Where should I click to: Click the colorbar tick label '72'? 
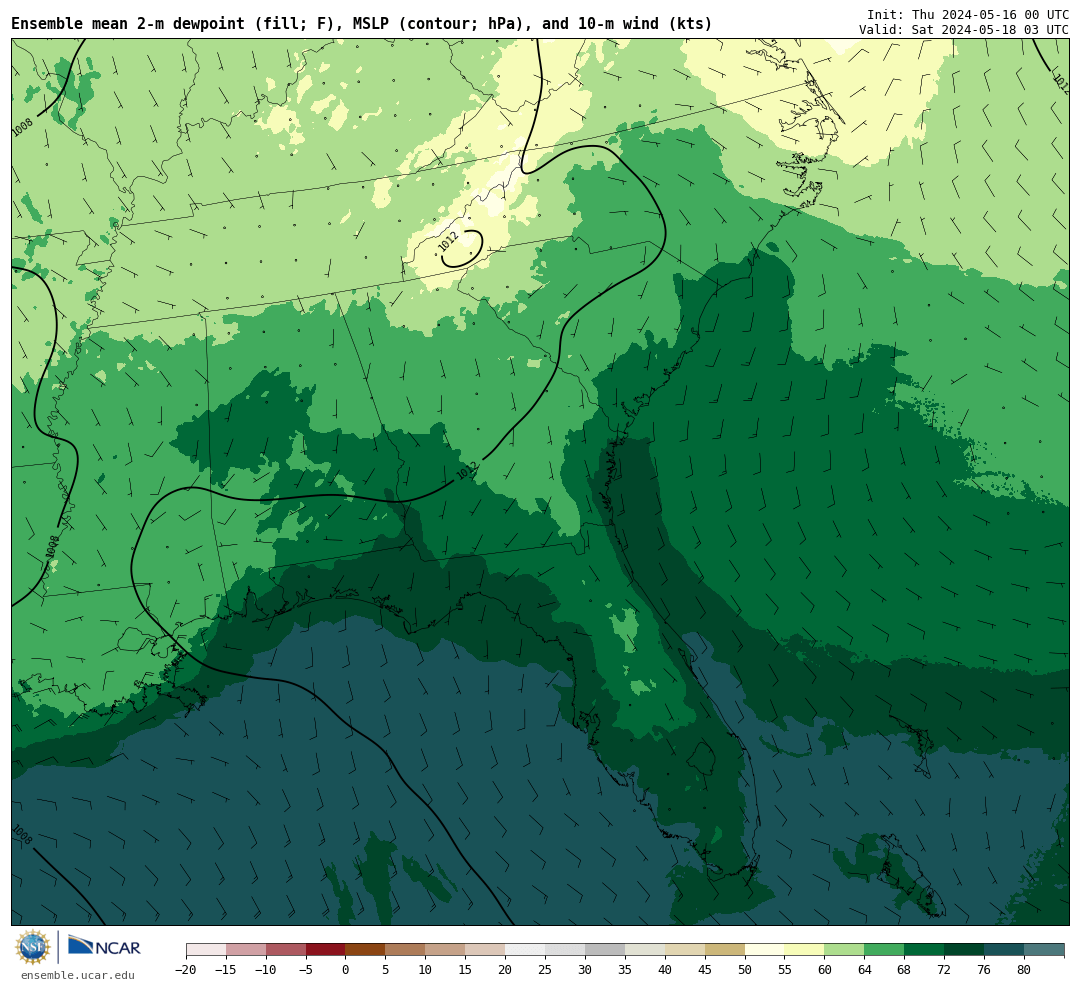point(944,969)
